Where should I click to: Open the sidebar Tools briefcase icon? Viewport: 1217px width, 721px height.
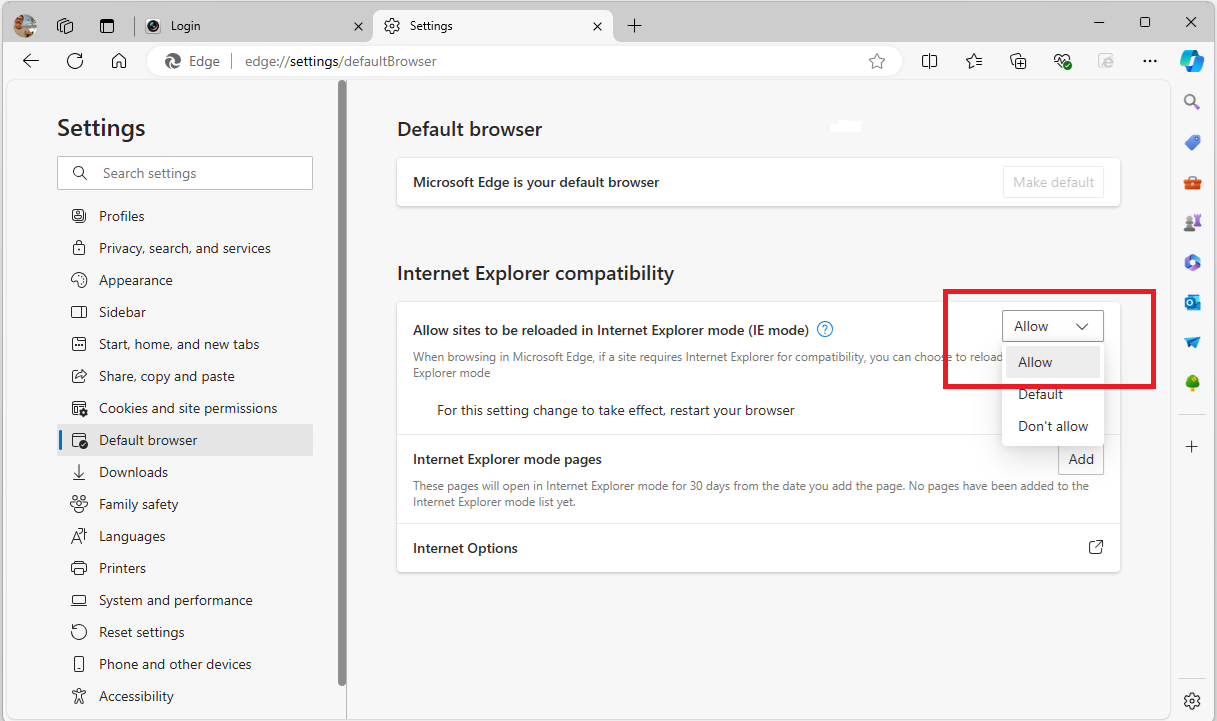[x=1192, y=183]
